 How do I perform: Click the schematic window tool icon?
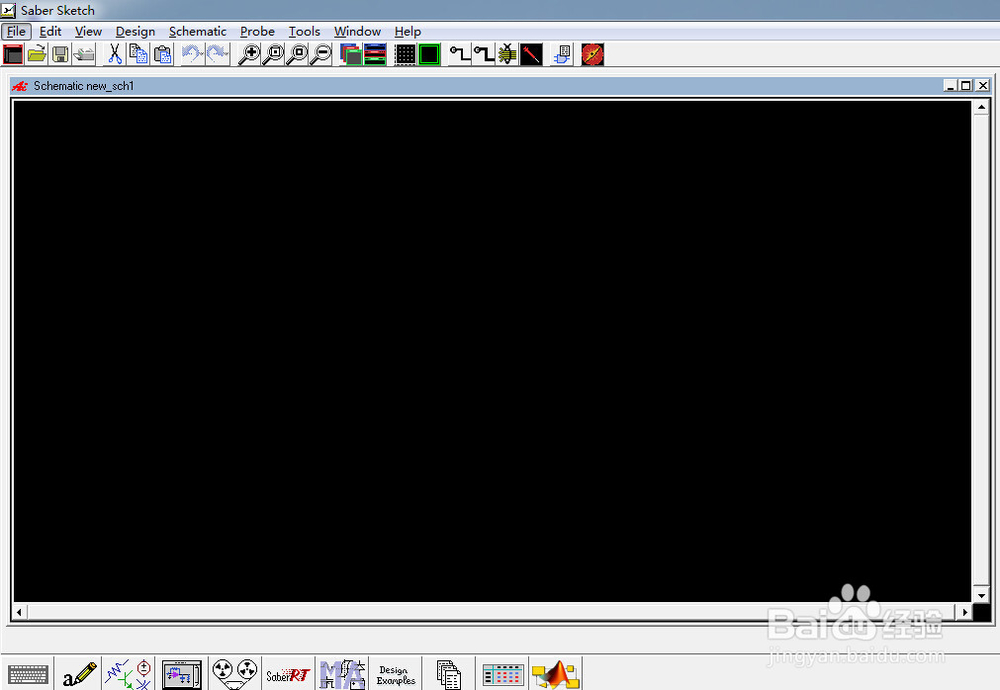(182, 674)
